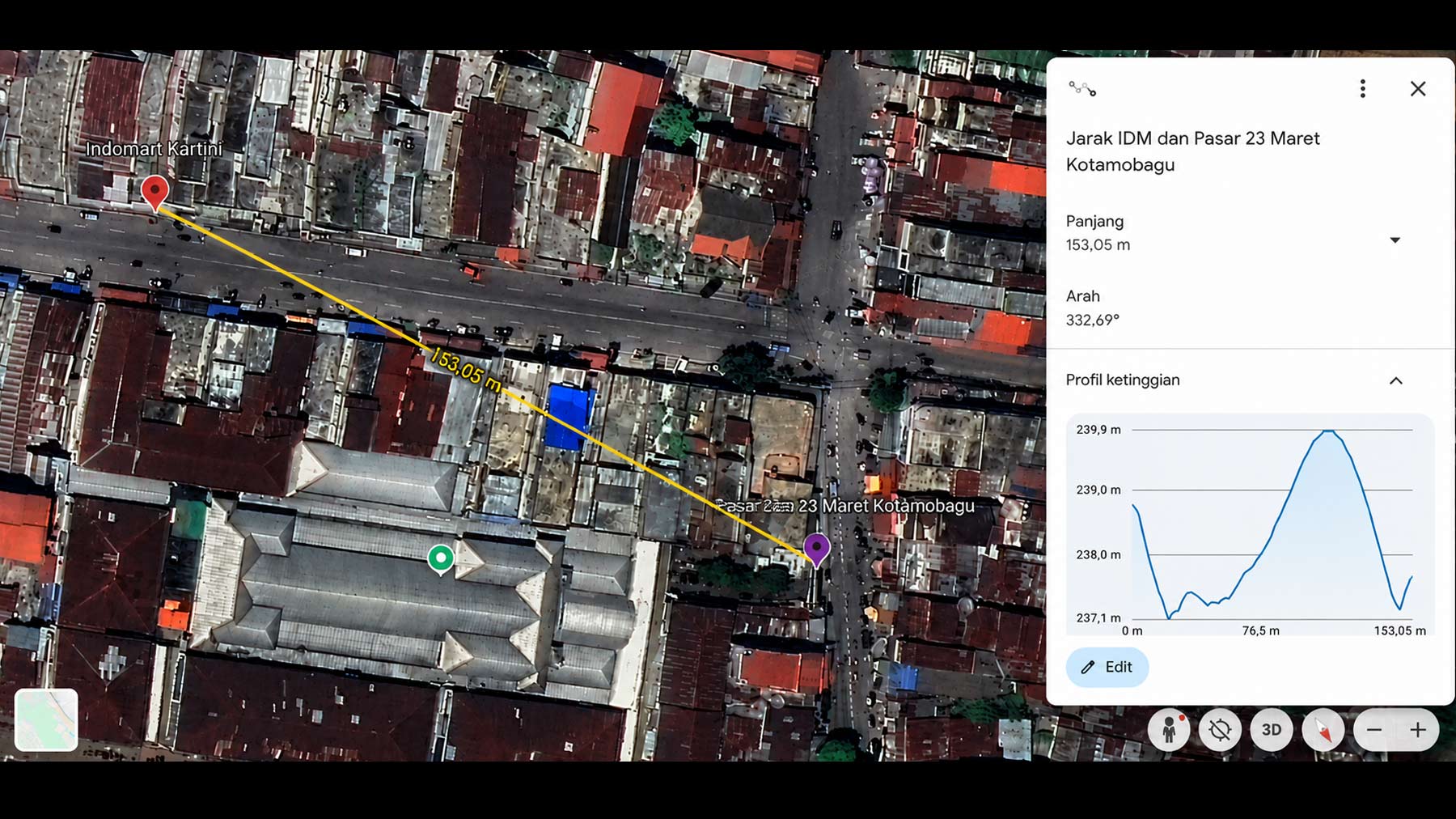Activate the Street View pegman icon
The image size is (1456, 819).
pyautogui.click(x=1169, y=729)
